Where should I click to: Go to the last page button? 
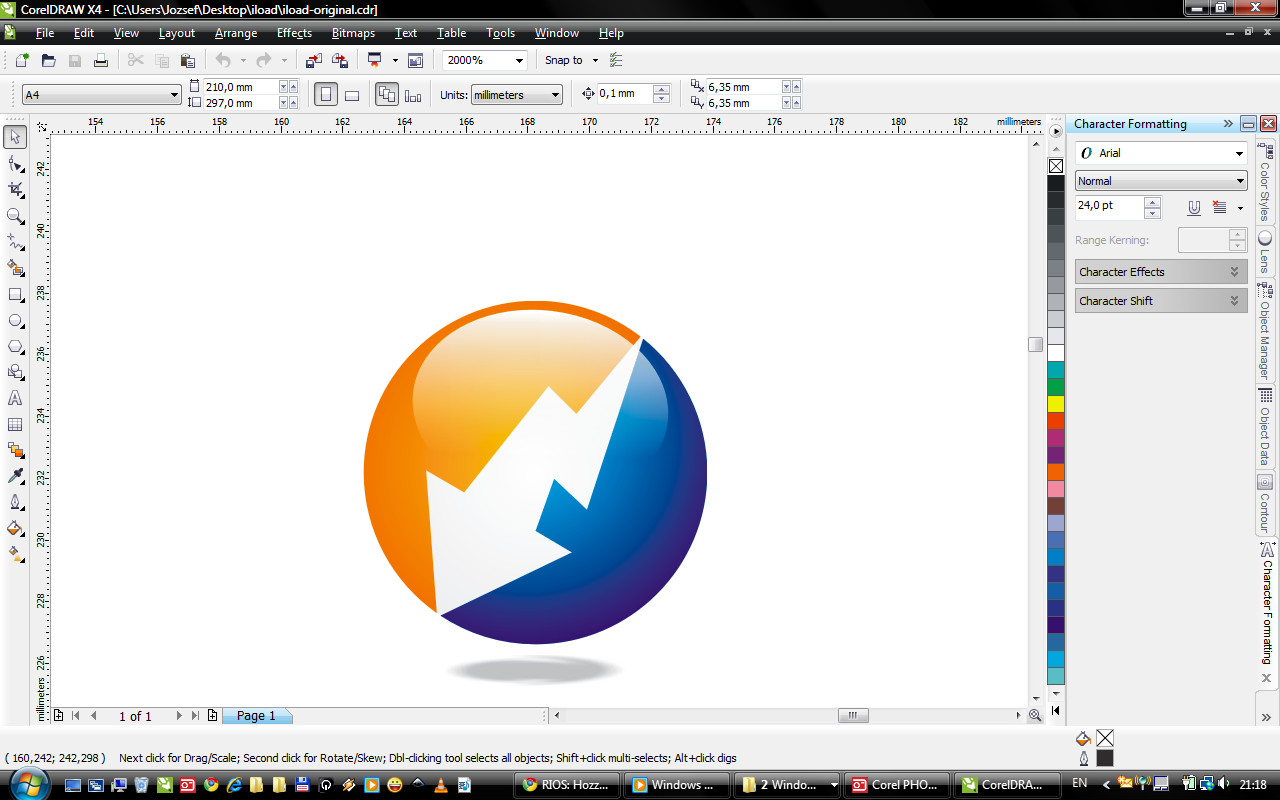[x=195, y=716]
